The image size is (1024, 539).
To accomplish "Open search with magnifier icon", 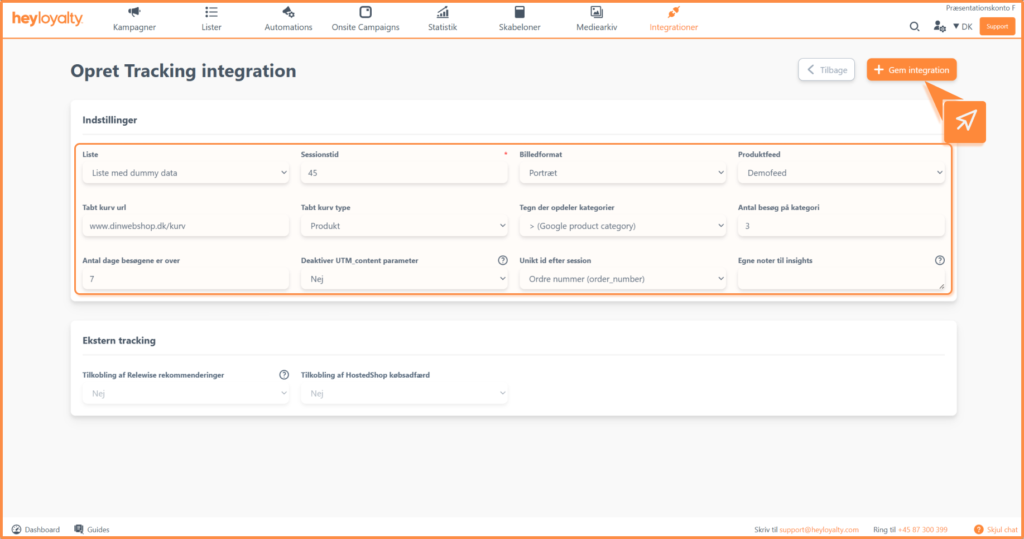I will click(x=914, y=26).
